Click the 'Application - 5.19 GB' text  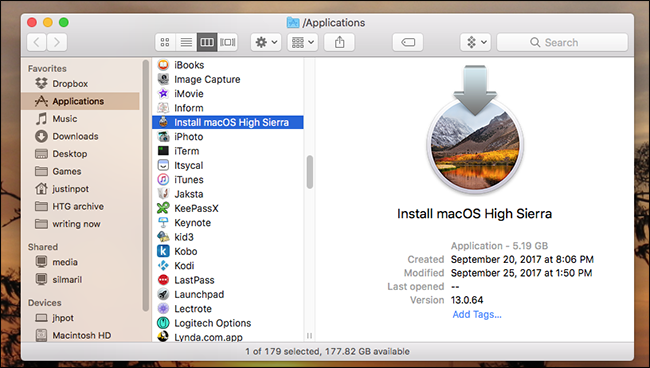tap(500, 246)
